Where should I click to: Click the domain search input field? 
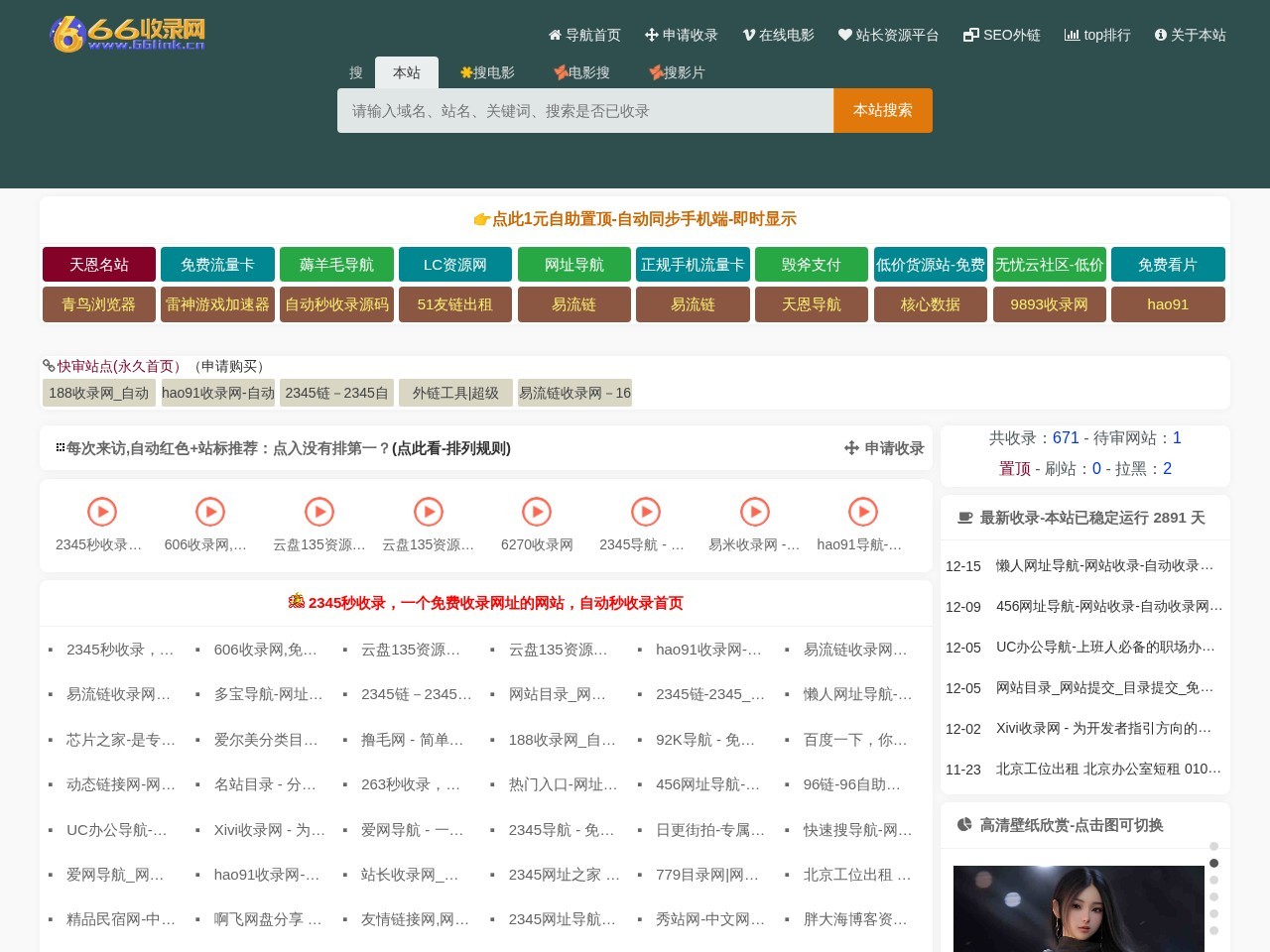pos(585,110)
